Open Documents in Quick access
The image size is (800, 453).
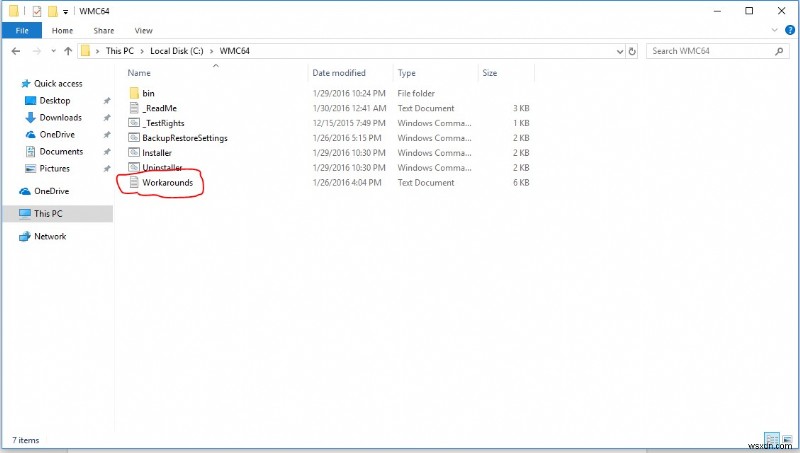point(61,152)
